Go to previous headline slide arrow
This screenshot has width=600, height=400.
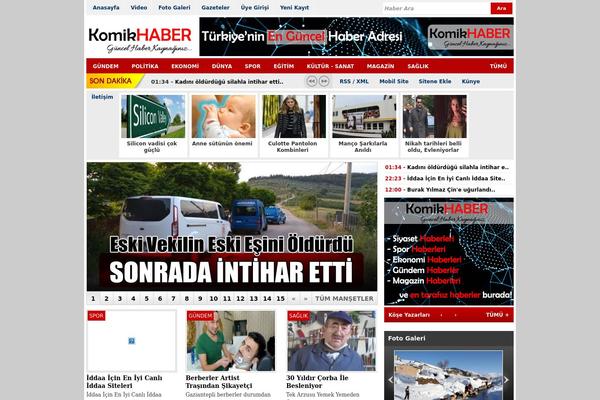[293, 298]
